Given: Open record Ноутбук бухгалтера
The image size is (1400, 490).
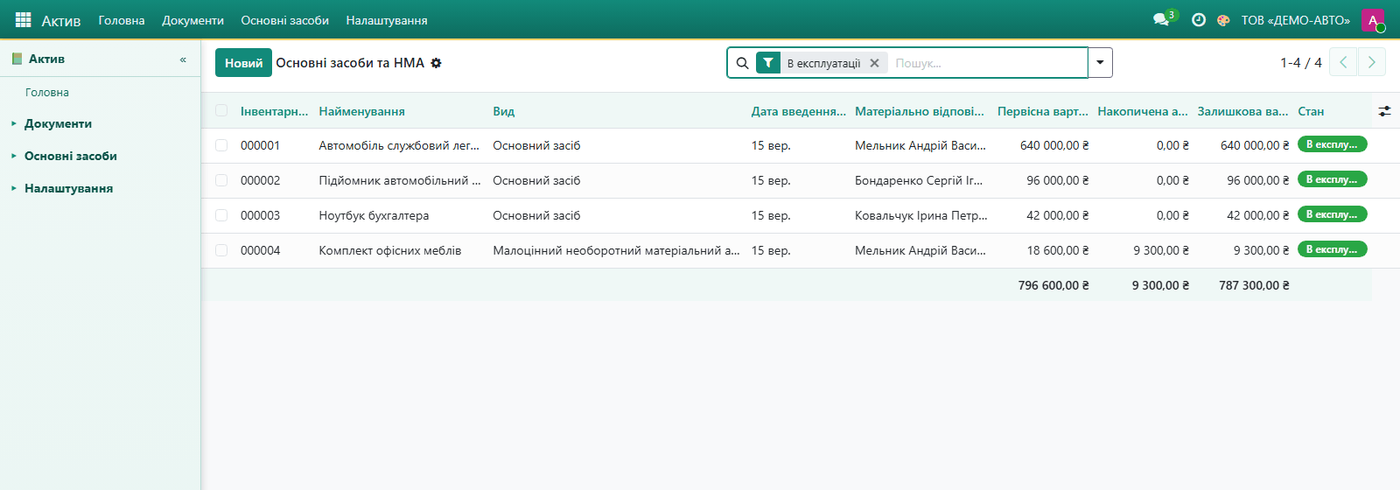Looking at the screenshot, I should point(374,215).
